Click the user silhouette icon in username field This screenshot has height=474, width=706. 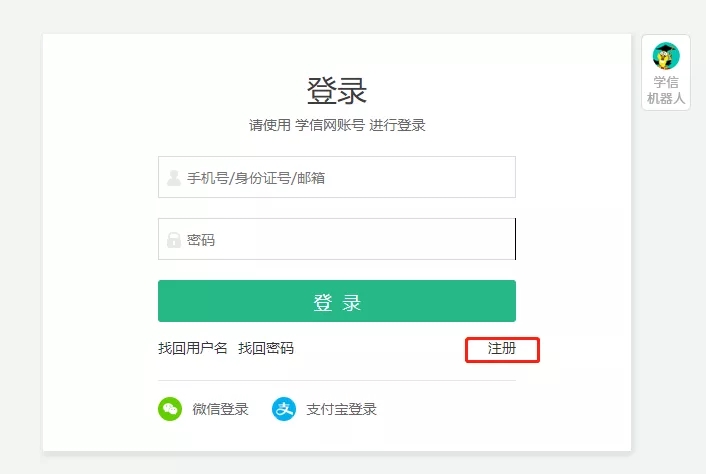coord(173,178)
